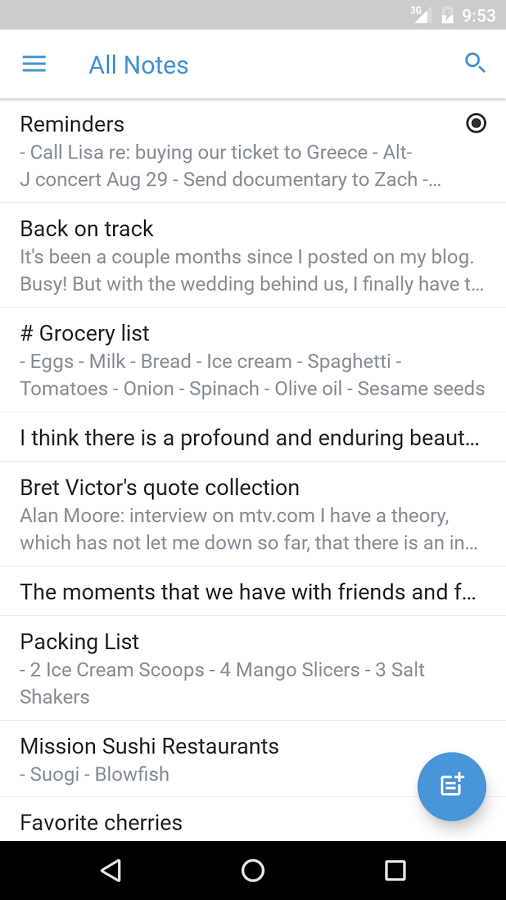Viewport: 506px width, 900px height.
Task: Tap the 9:53 clock in status bar
Action: [x=478, y=15]
